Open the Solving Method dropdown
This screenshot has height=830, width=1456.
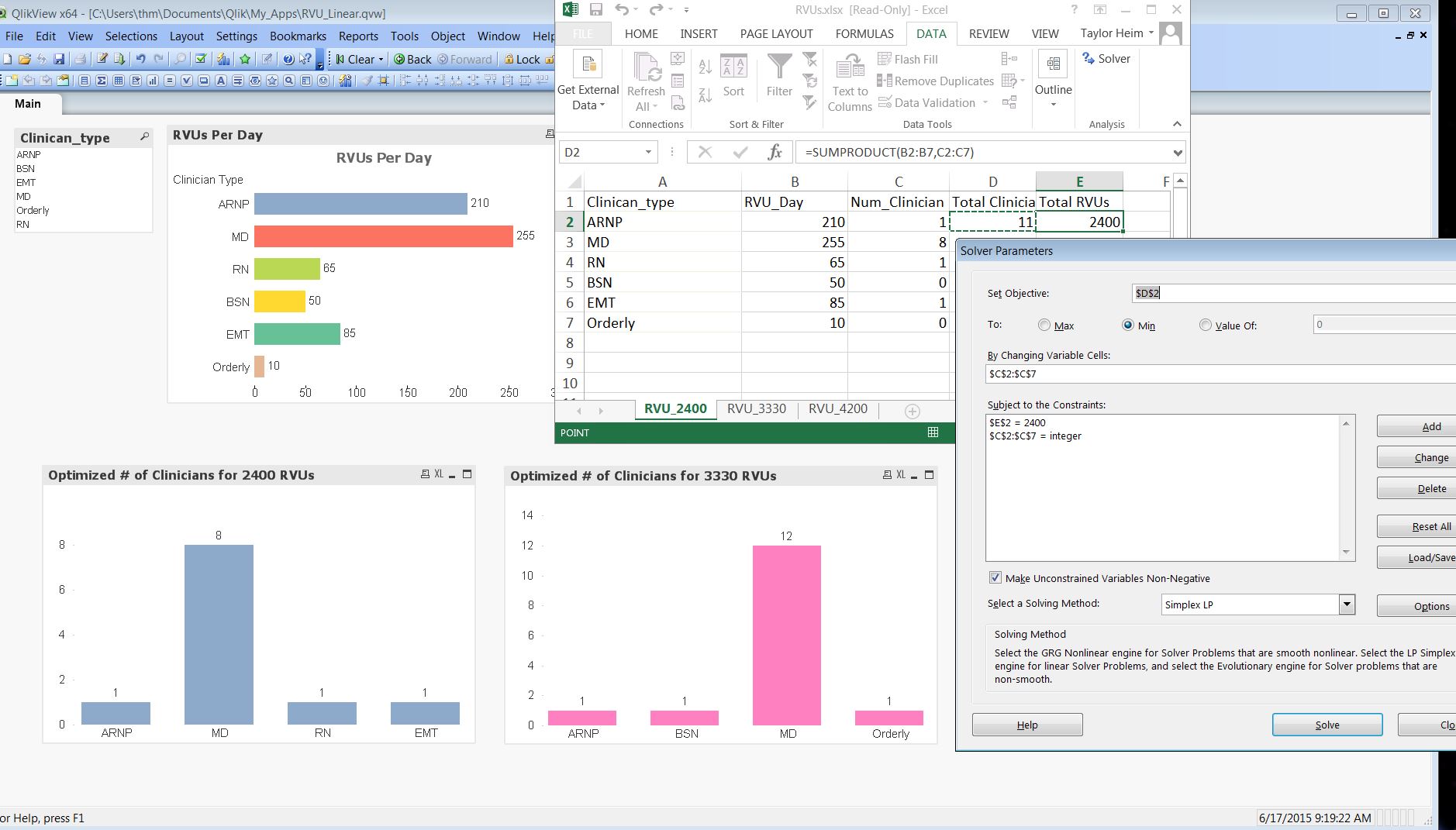point(1347,604)
